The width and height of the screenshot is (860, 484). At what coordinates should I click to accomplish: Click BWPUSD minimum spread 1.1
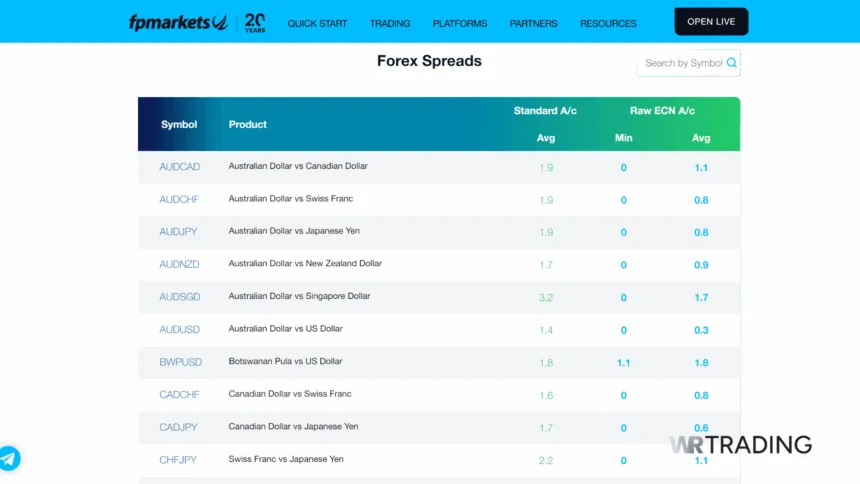coord(624,363)
